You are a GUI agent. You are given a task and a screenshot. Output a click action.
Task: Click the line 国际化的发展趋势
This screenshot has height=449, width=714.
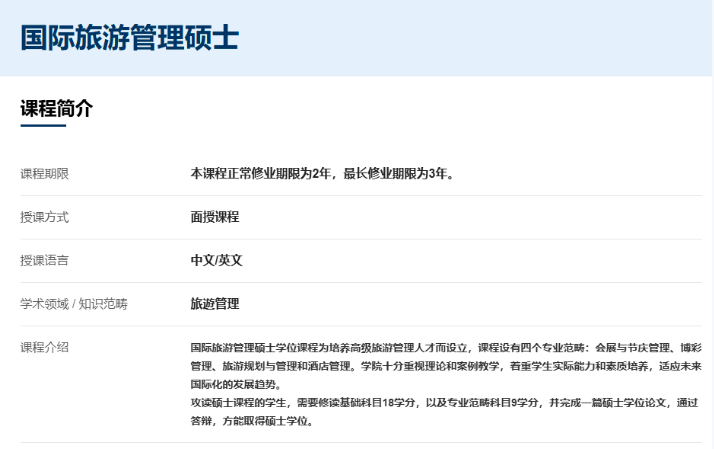tap(235, 384)
